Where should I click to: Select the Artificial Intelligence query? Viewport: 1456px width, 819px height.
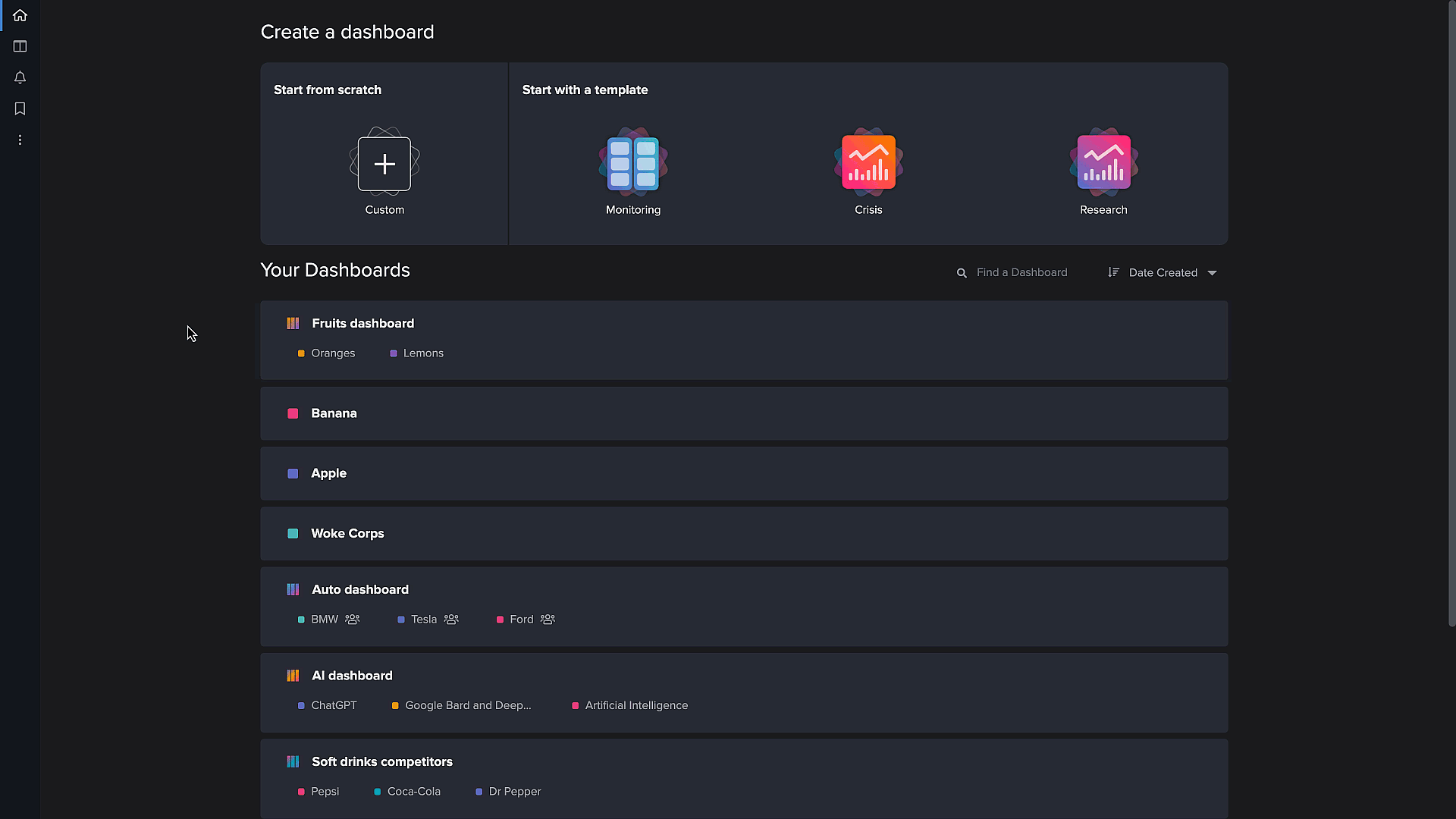pos(629,705)
